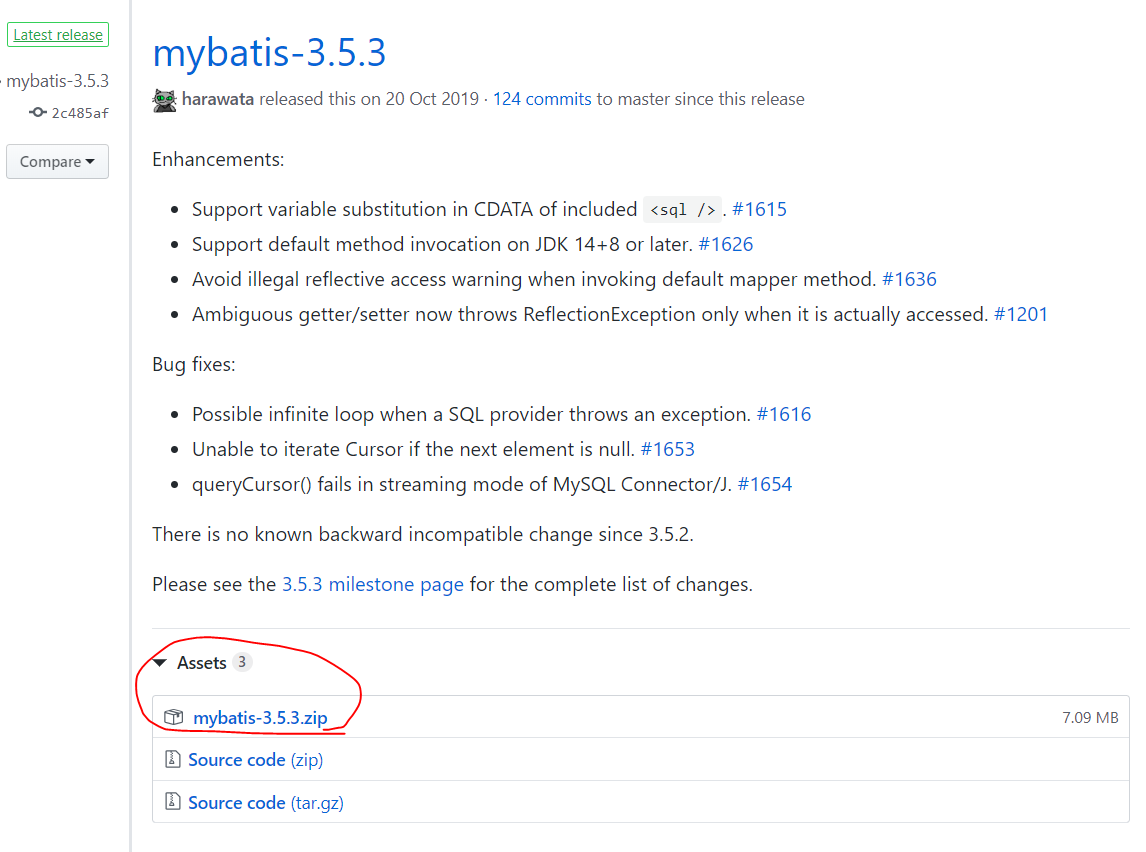Open commit 2c485af
The width and height of the screenshot is (1146, 852).
pos(80,113)
